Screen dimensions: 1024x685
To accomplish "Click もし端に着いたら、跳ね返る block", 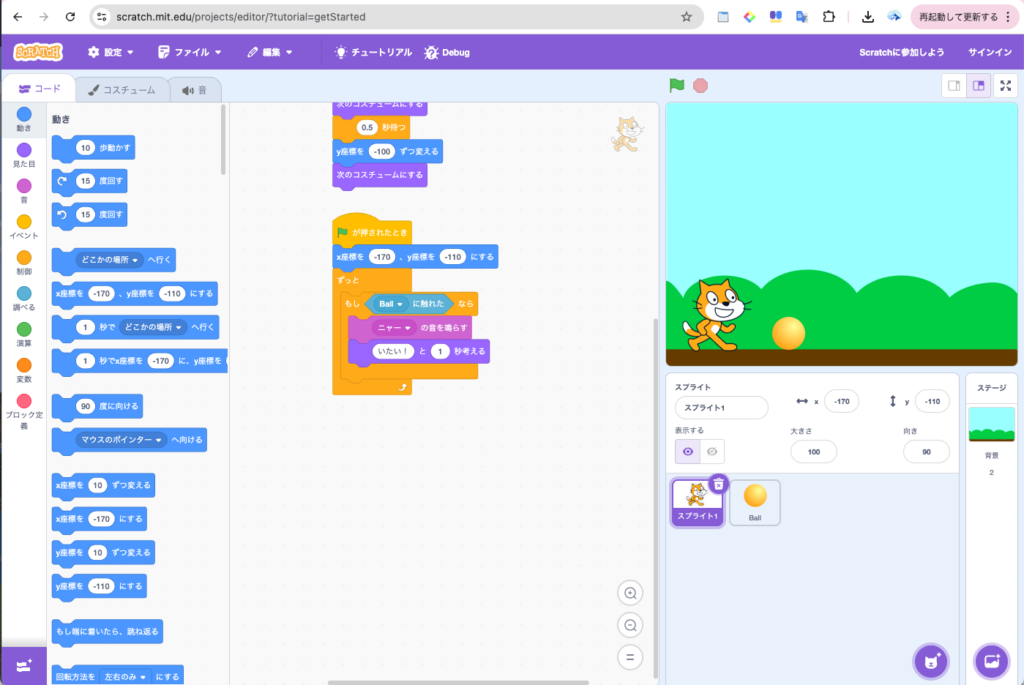I will tap(107, 631).
